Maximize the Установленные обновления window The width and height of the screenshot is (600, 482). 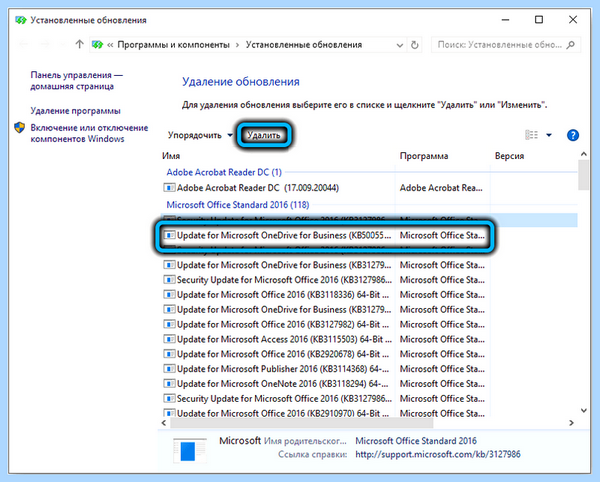pos(539,20)
